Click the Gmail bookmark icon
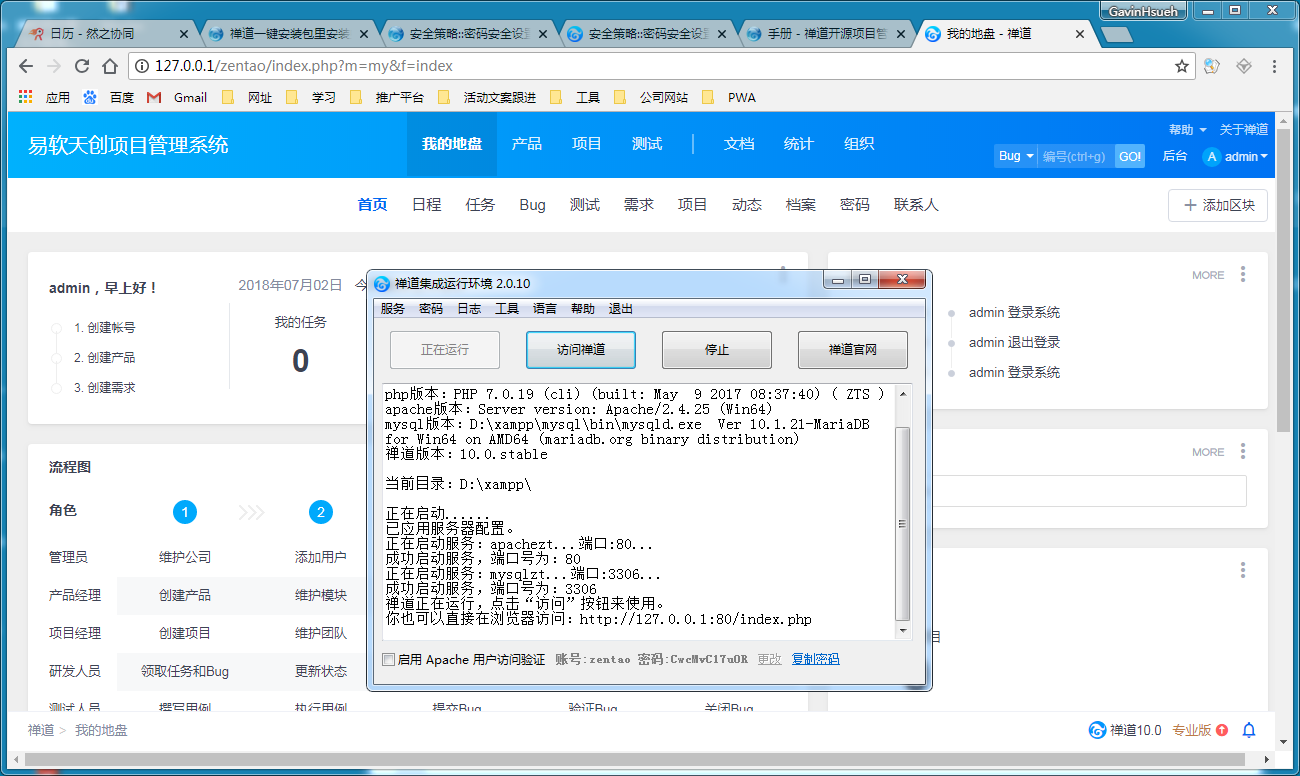This screenshot has width=1300, height=776. coord(154,97)
